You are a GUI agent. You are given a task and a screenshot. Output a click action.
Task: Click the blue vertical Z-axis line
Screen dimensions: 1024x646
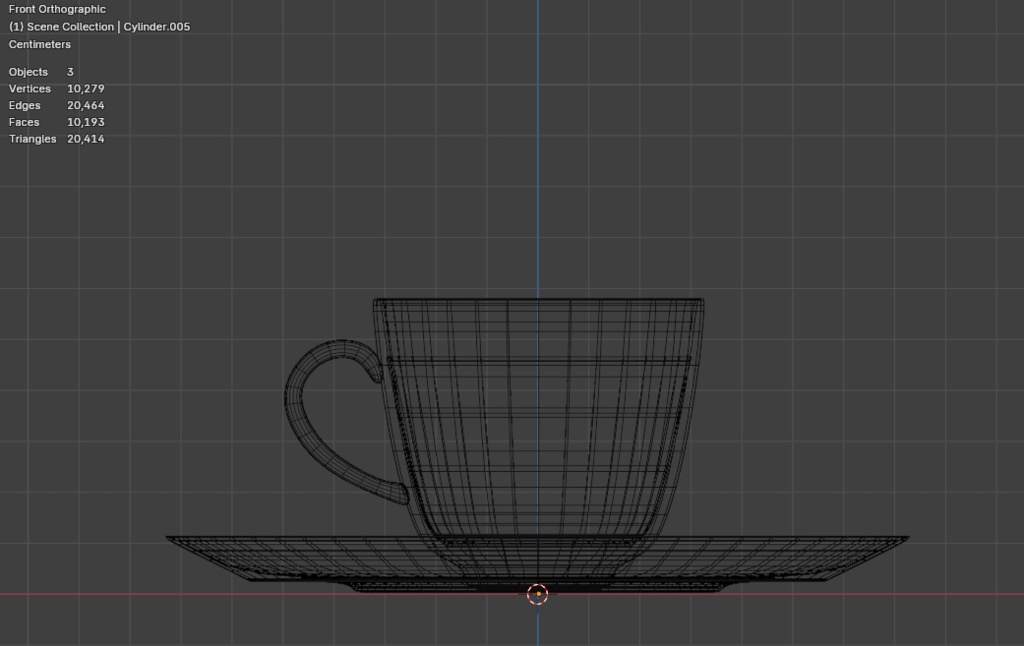coord(539,200)
